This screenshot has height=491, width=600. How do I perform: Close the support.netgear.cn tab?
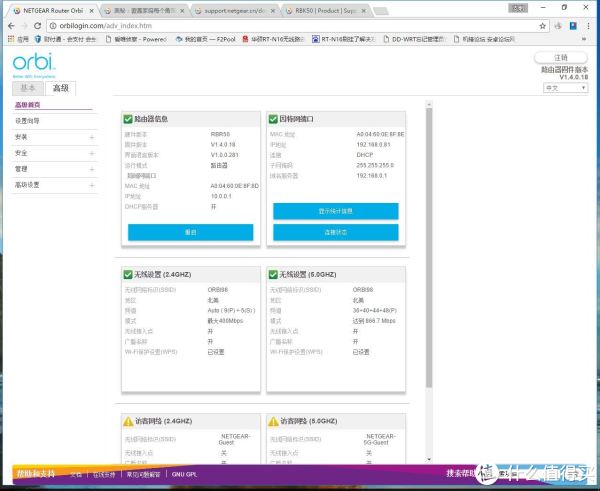pos(273,11)
